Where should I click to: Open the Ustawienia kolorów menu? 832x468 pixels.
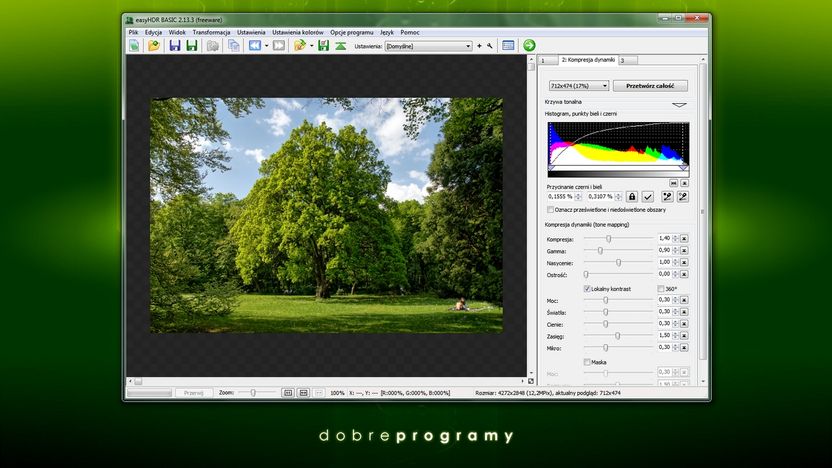(x=298, y=32)
